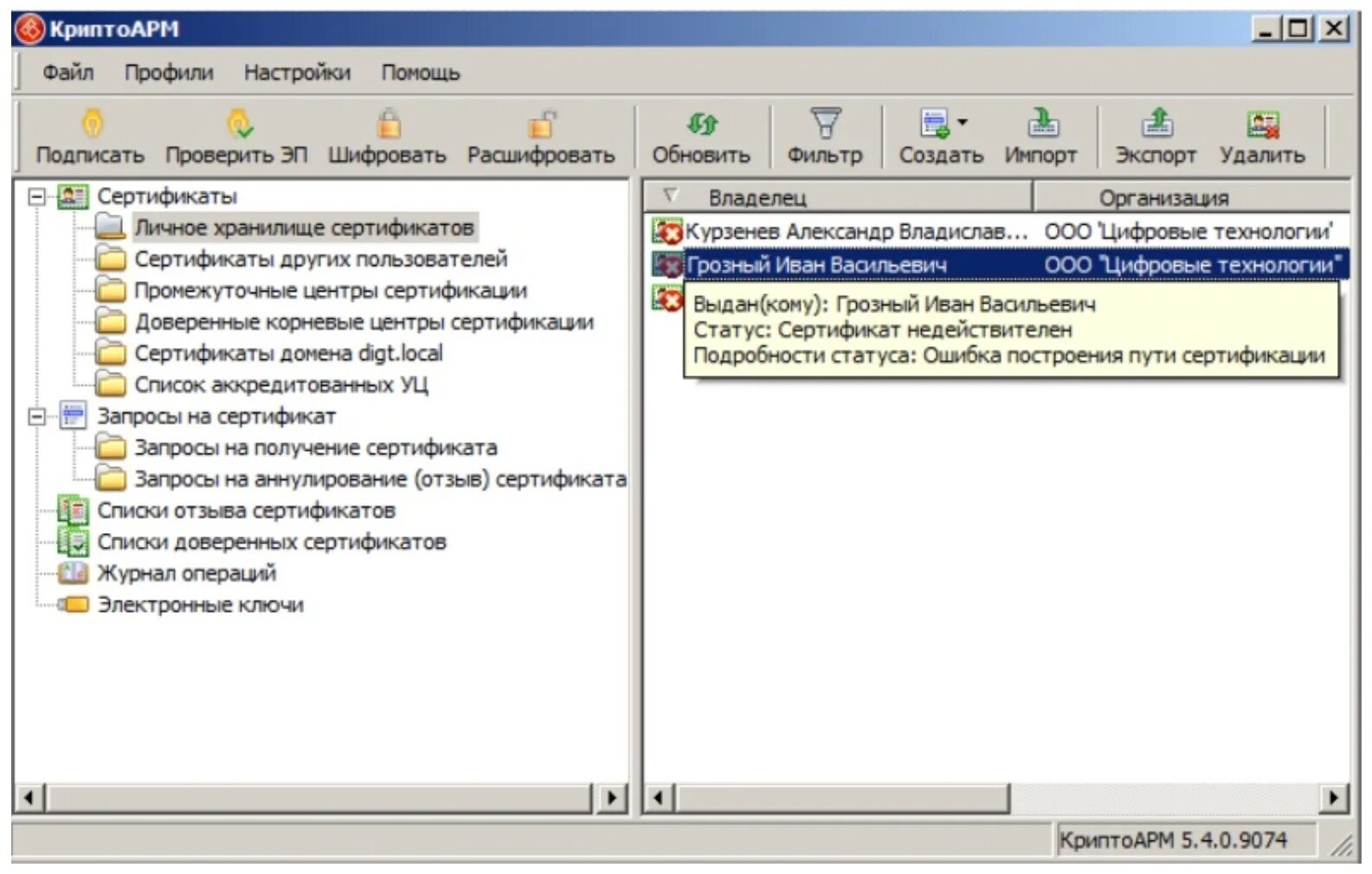Image resolution: width=1372 pixels, height=874 pixels.
Task: Open the Фильтр funnel icon
Action: click(825, 124)
